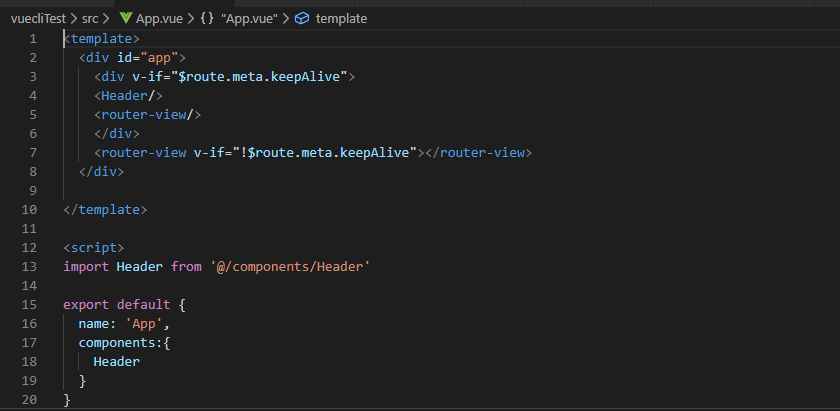
Task: Click the closing </div> on line 8
Action: click(101, 171)
